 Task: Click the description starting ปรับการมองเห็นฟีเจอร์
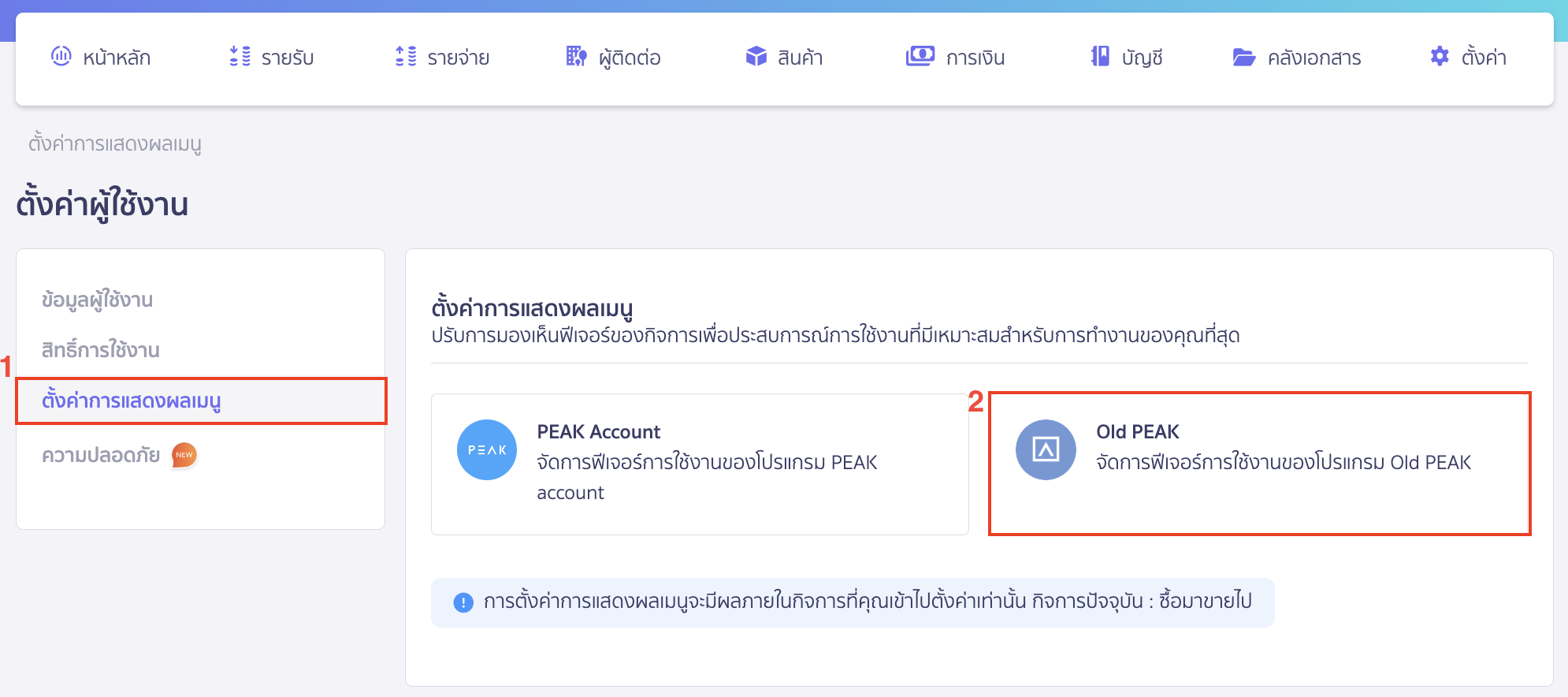[x=835, y=335]
